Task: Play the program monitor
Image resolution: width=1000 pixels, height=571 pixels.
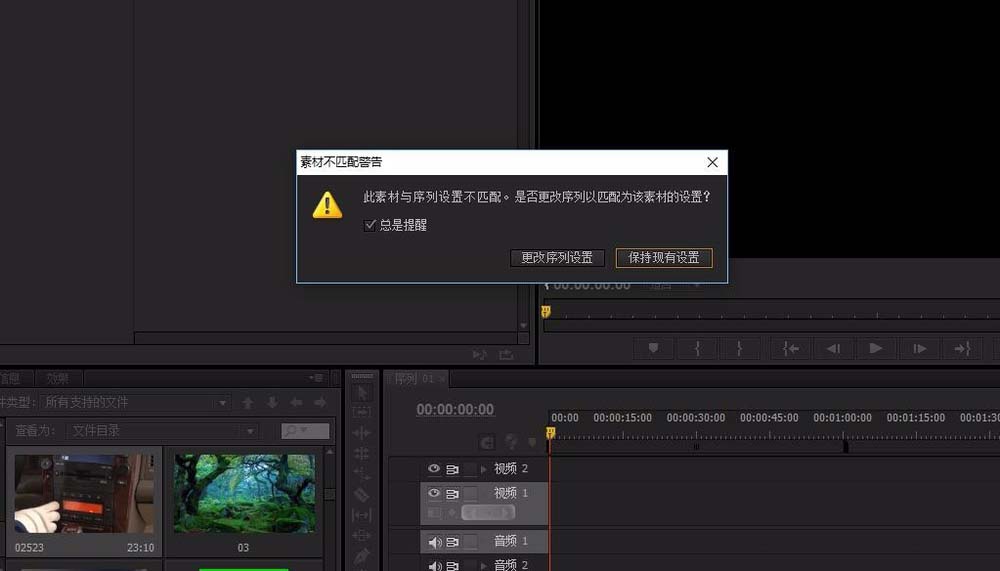Action: point(876,348)
